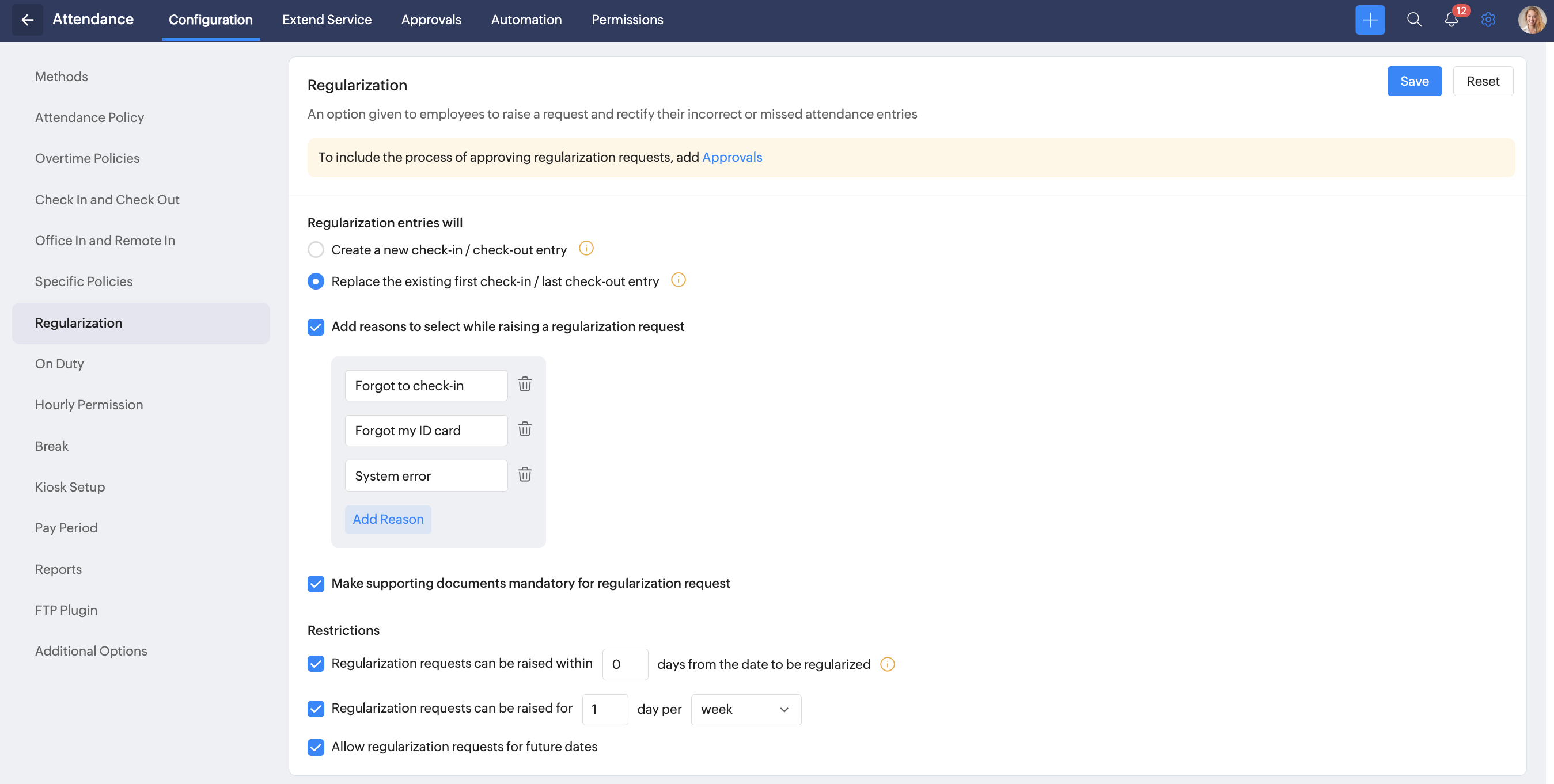Uncheck 'Make supporting documents mandatory' checkbox
The height and width of the screenshot is (784, 1554).
316,584
